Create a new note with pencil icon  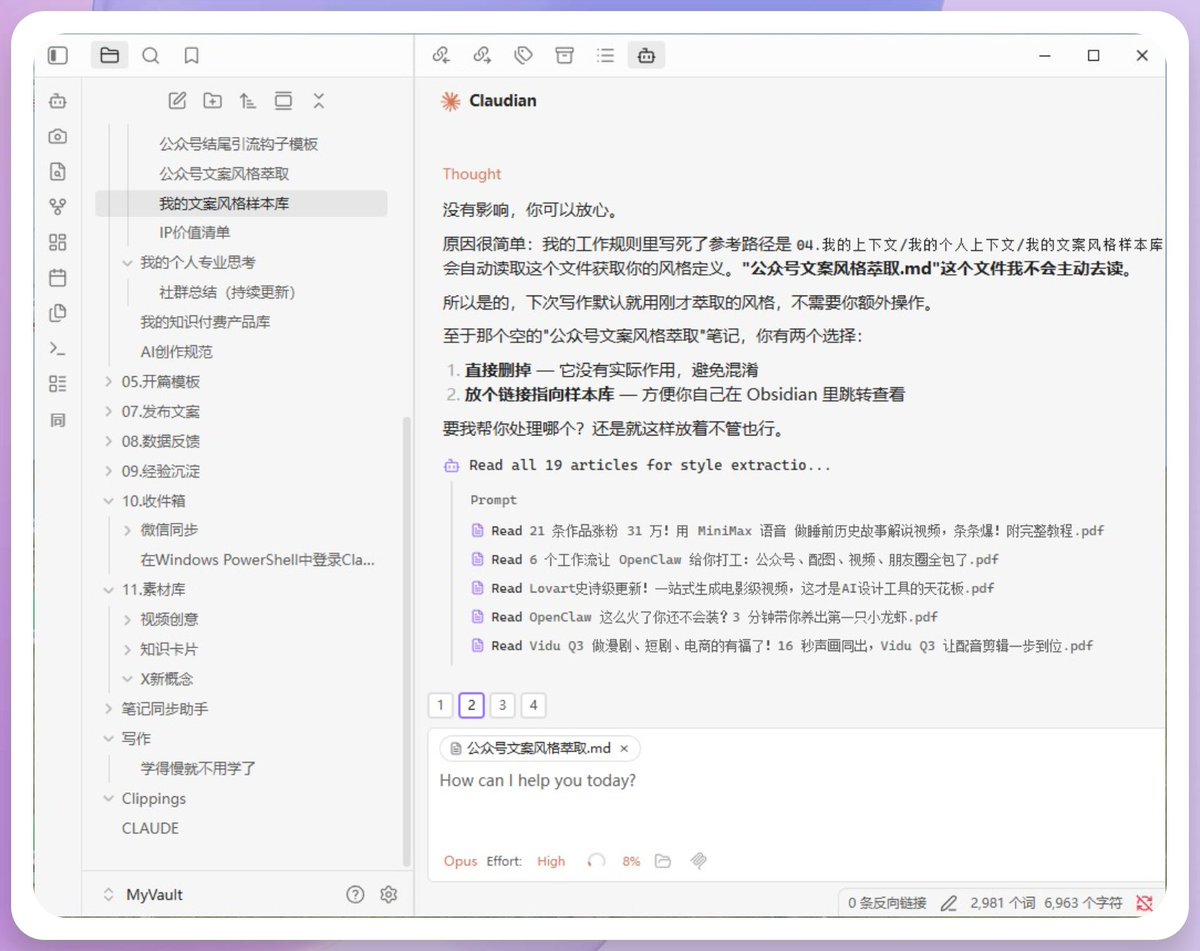pyautogui.click(x=177, y=101)
